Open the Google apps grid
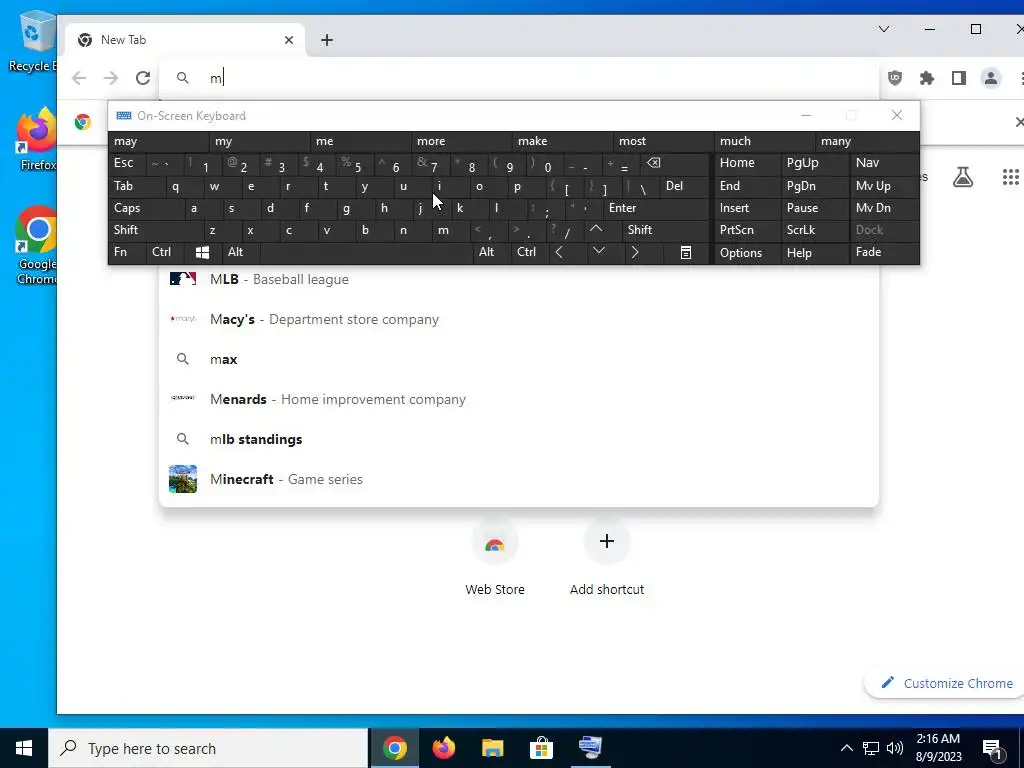Viewport: 1024px width, 768px height. tap(1010, 176)
